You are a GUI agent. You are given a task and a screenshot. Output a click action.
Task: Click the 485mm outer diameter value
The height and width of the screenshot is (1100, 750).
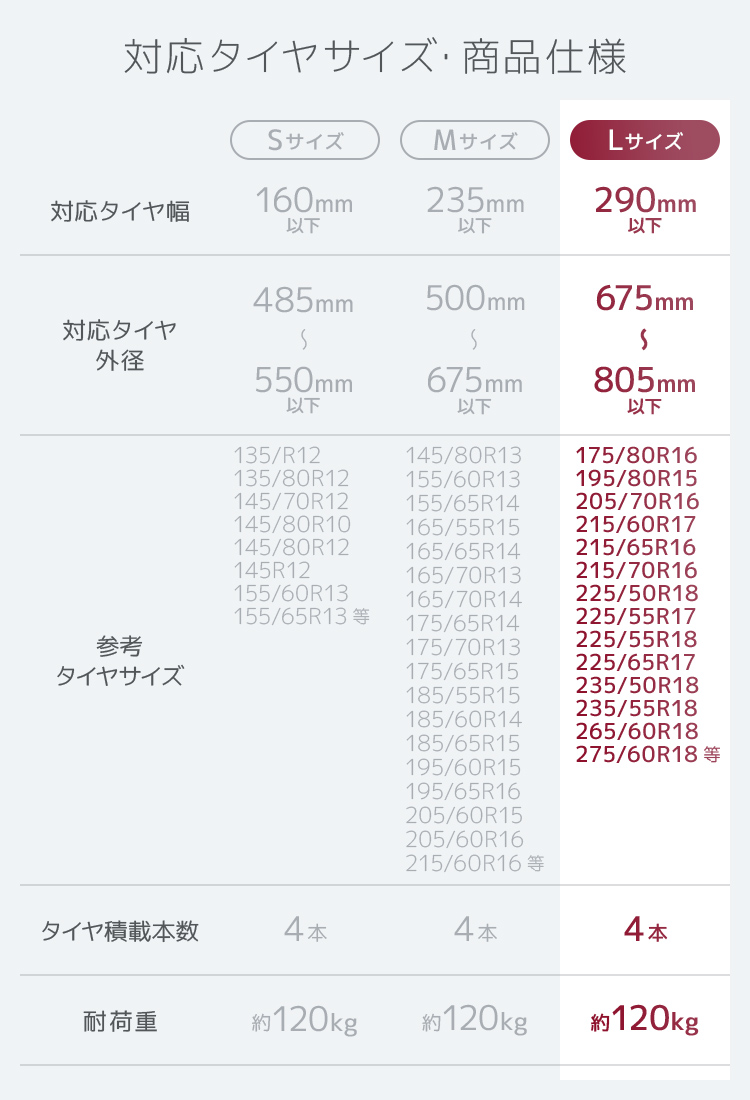coord(303,301)
